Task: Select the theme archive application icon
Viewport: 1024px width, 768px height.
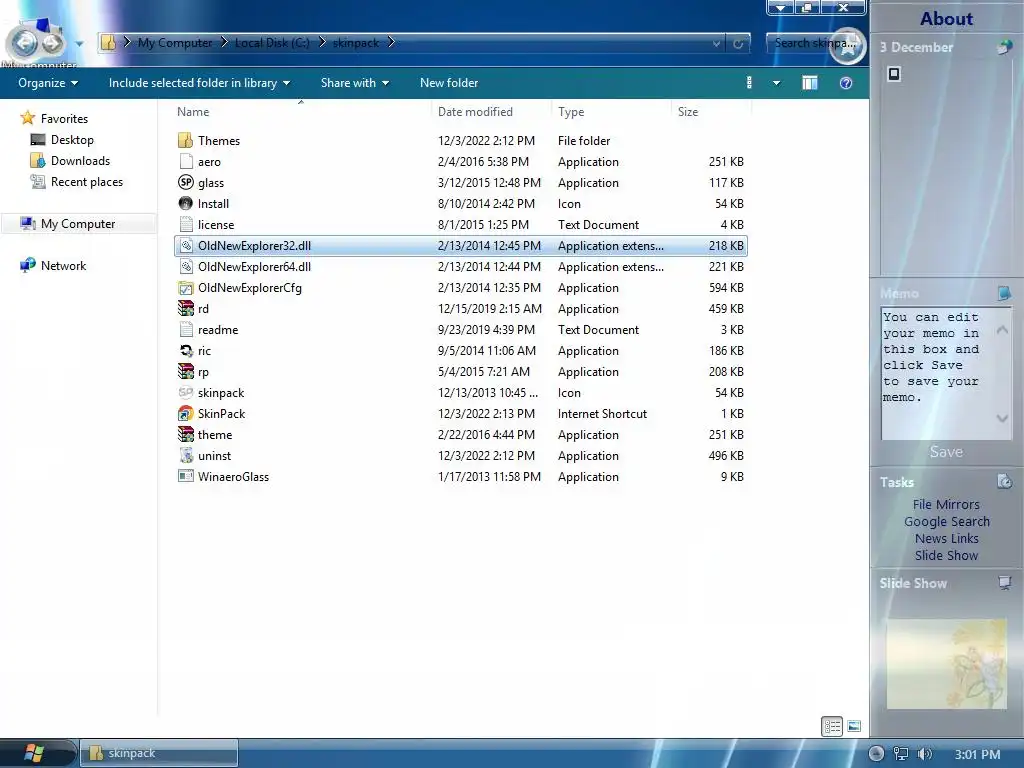Action: (185, 434)
